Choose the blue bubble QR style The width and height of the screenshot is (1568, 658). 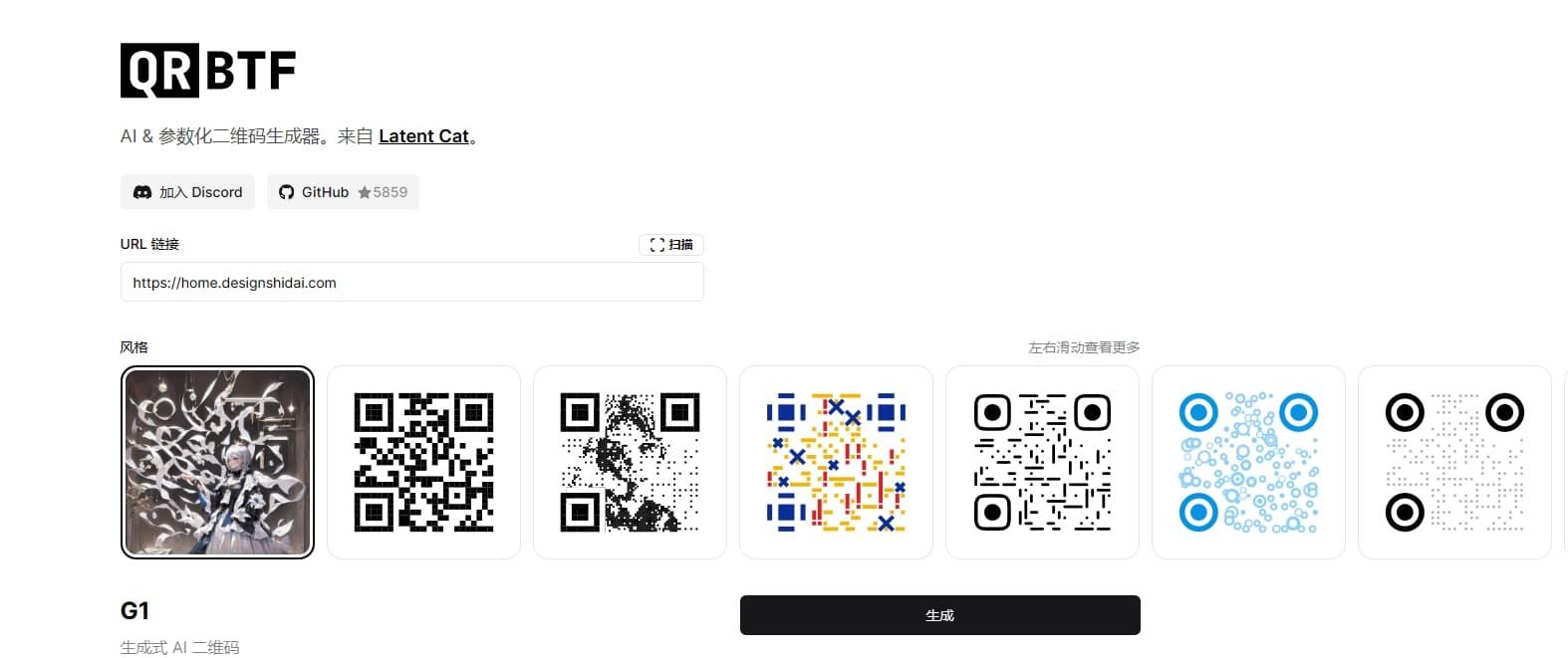pyautogui.click(x=1248, y=462)
